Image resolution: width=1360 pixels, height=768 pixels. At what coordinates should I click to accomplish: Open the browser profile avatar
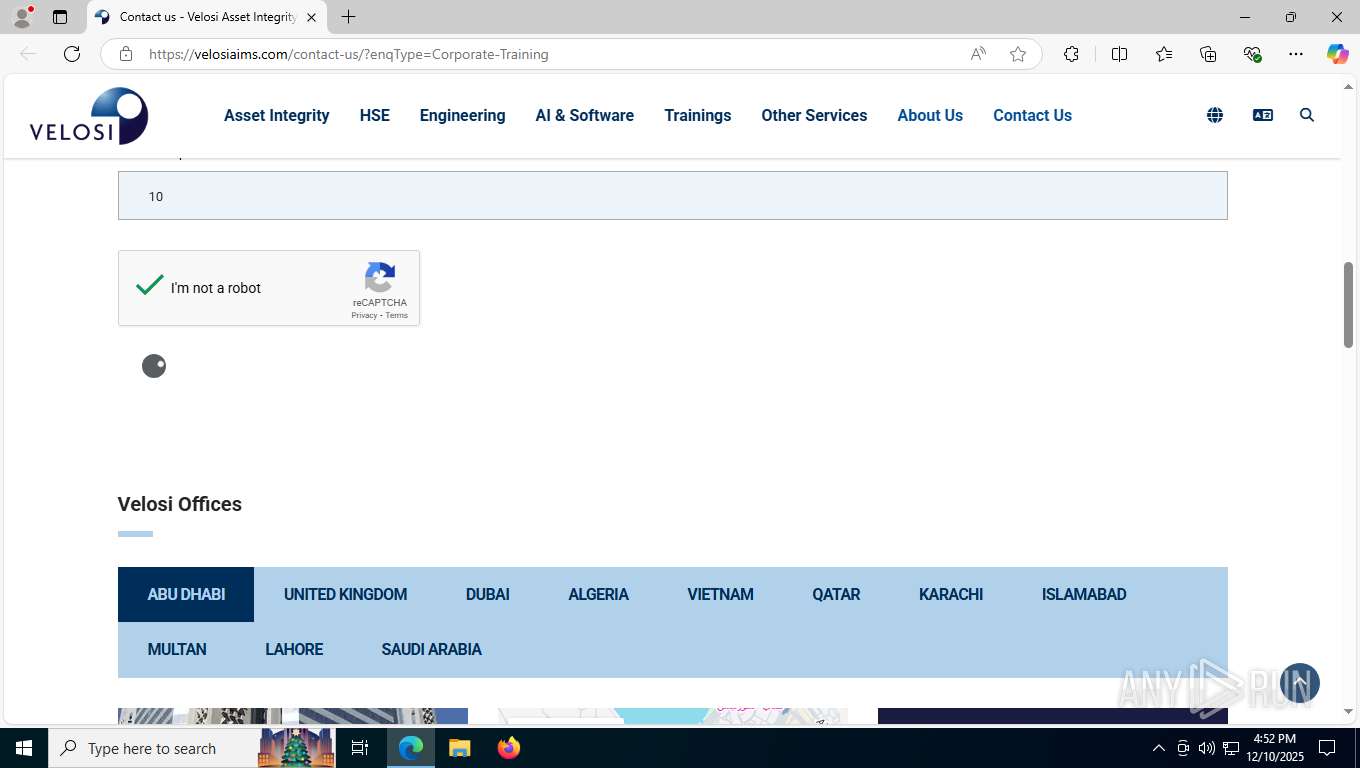coord(22,17)
